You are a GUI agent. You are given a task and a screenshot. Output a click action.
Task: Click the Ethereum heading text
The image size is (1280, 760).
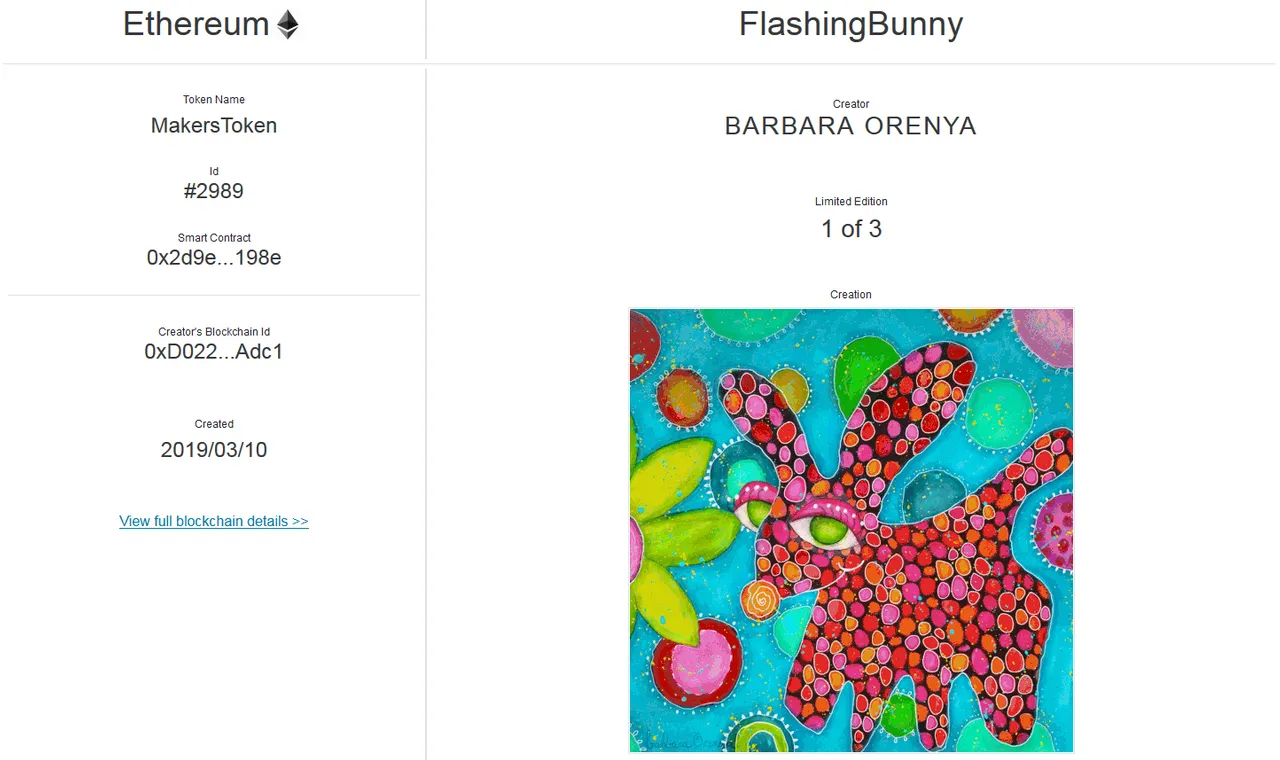196,24
